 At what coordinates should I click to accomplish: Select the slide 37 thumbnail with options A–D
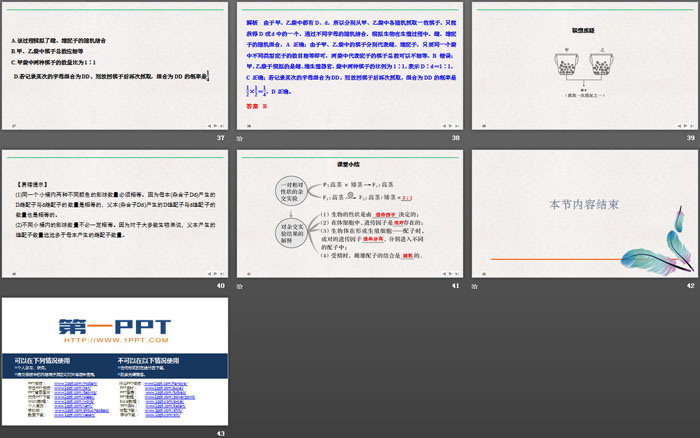(x=115, y=65)
